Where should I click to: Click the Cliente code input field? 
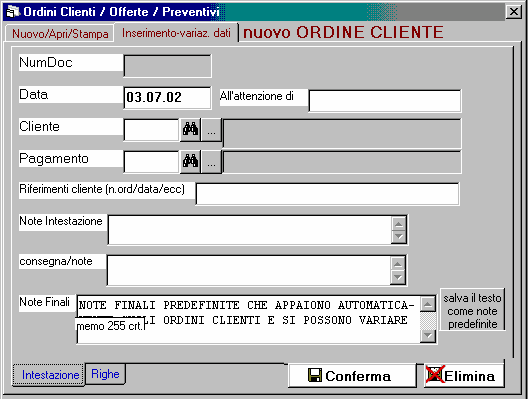point(151,130)
